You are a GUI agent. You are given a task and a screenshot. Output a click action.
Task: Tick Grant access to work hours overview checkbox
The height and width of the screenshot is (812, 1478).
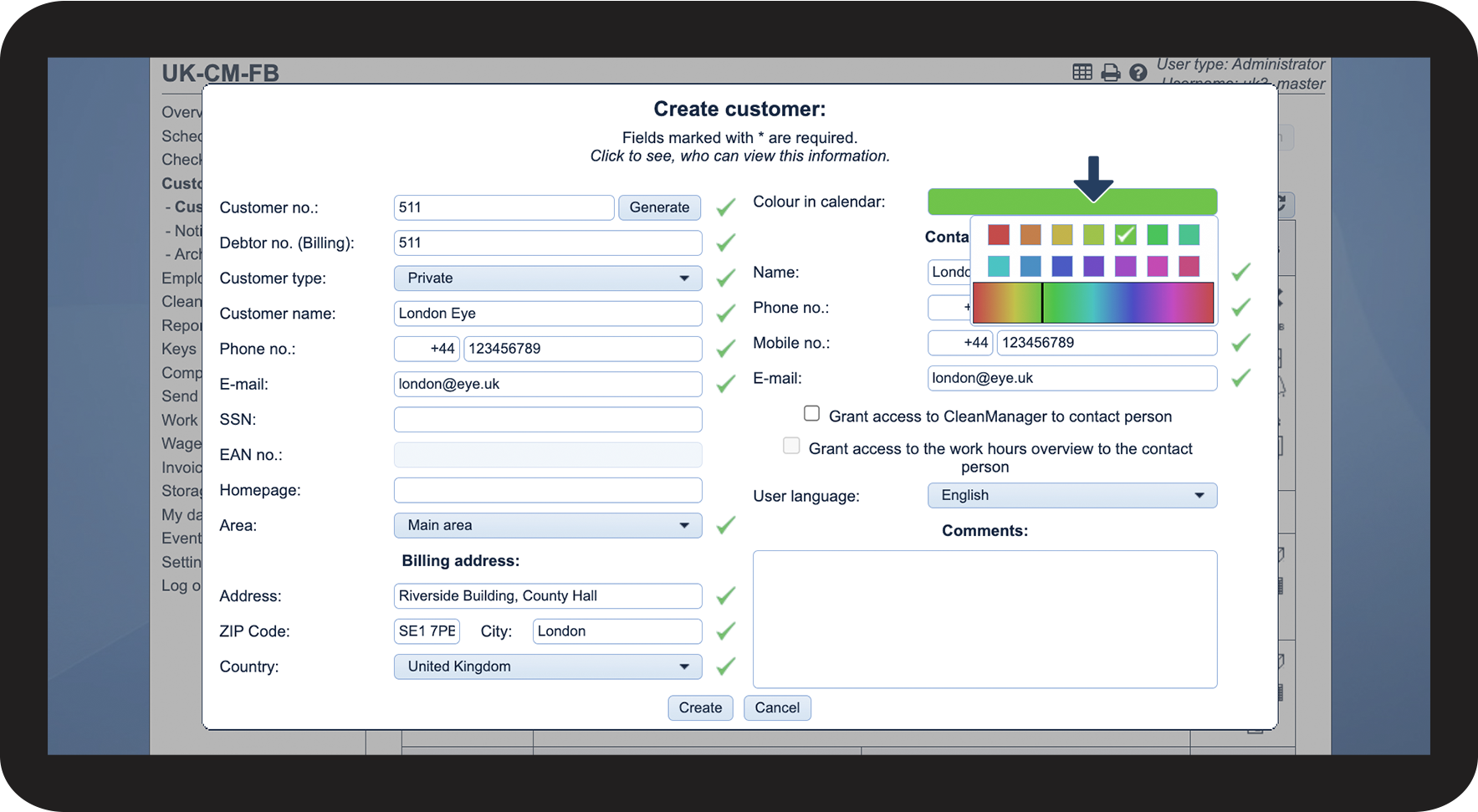pyautogui.click(x=791, y=446)
